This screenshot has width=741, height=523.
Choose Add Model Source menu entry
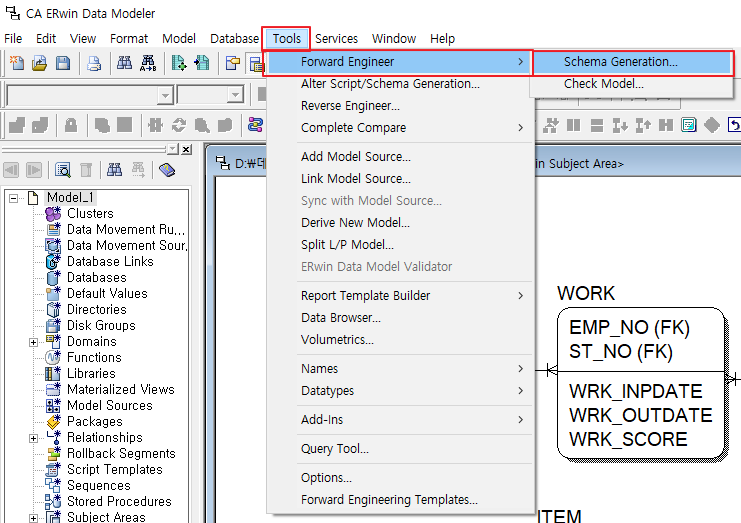400,156
